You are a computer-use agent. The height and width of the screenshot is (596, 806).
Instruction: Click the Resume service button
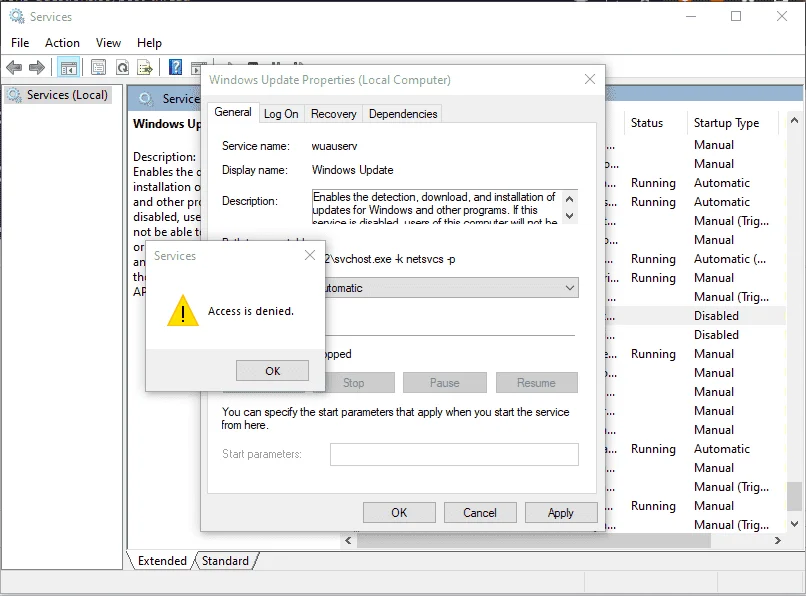pos(536,383)
